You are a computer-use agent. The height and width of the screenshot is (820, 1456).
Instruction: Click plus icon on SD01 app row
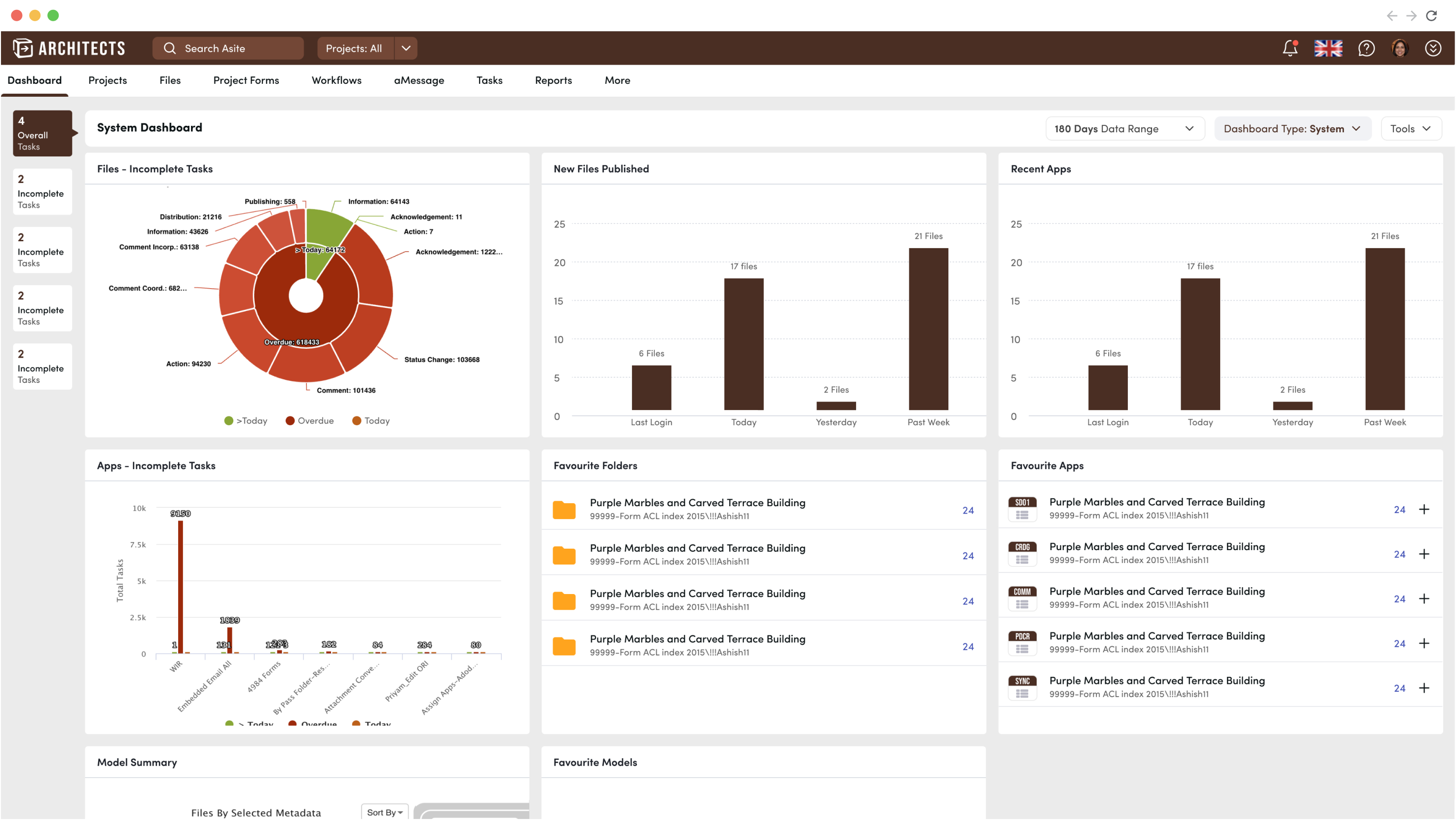1424,509
